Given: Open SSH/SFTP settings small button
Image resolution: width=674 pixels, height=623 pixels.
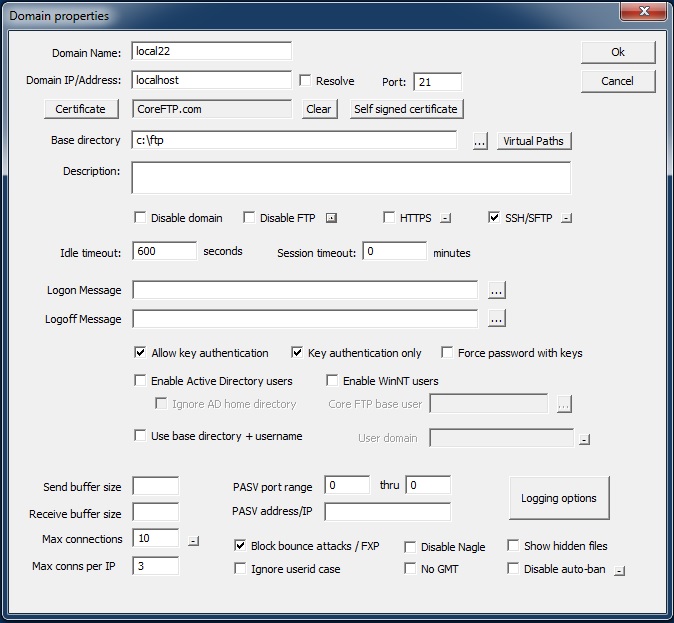Looking at the screenshot, I should click(x=566, y=218).
